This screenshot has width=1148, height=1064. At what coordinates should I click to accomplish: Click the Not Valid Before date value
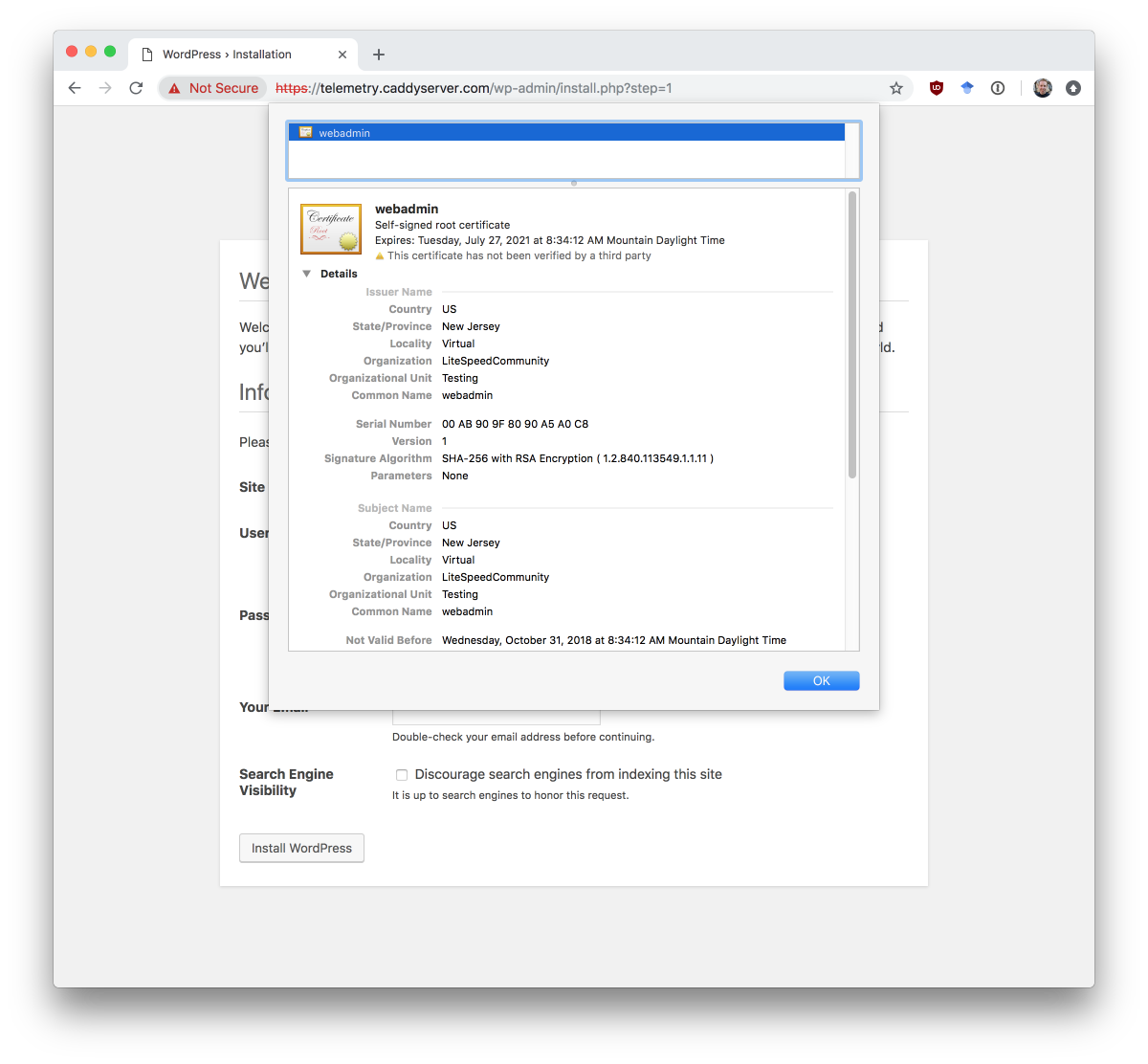pyautogui.click(x=614, y=640)
